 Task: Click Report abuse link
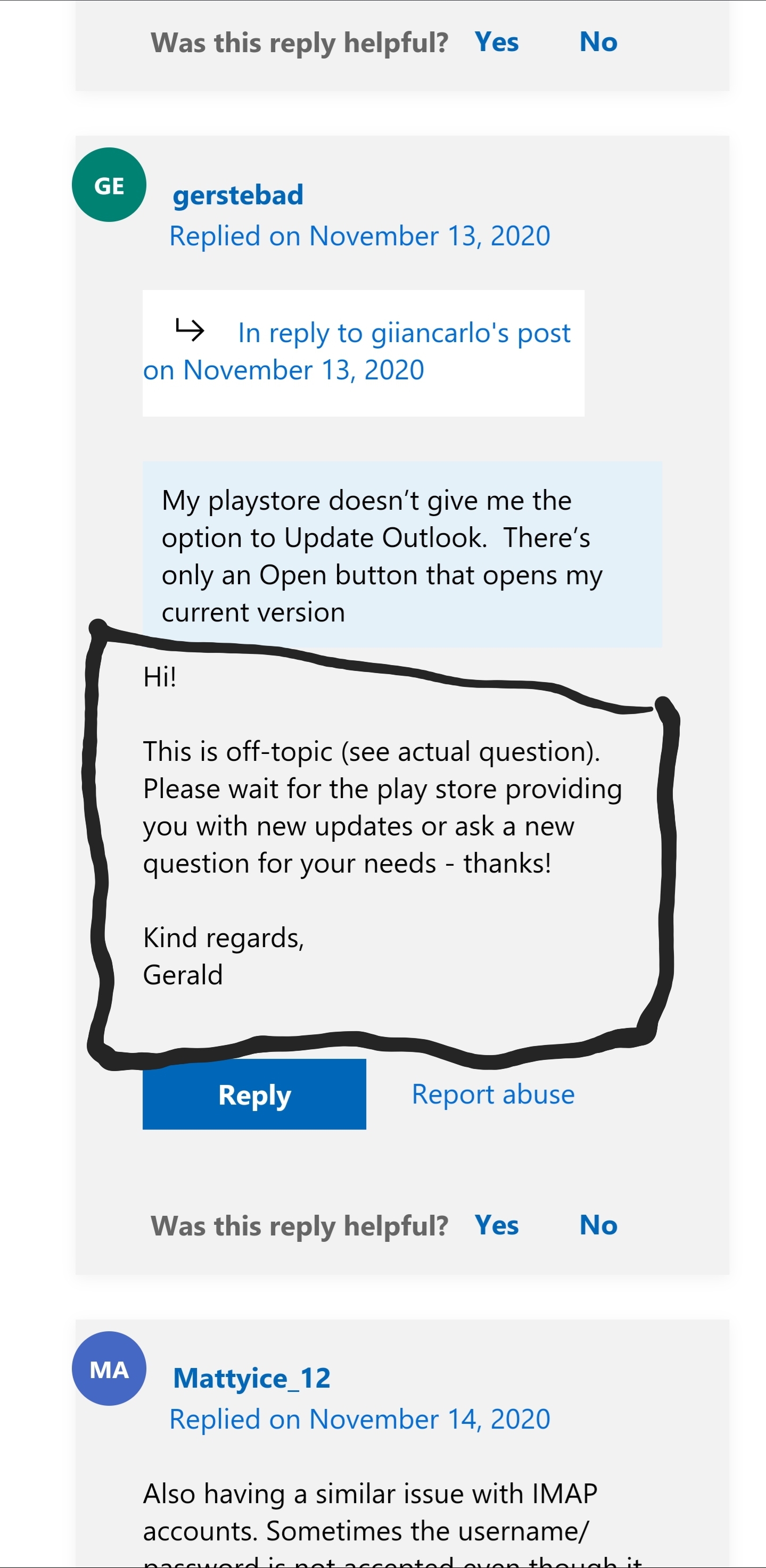point(493,1094)
